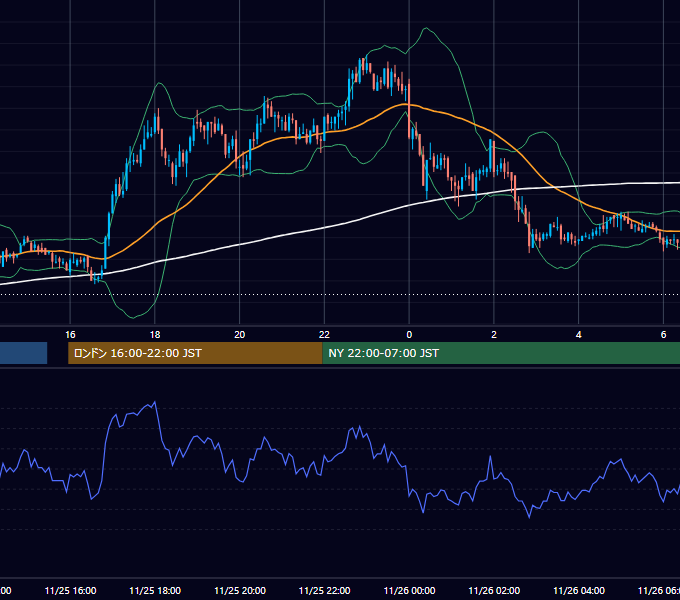
Task: Click the 11/25 18:00 time label
Action: coord(155,590)
